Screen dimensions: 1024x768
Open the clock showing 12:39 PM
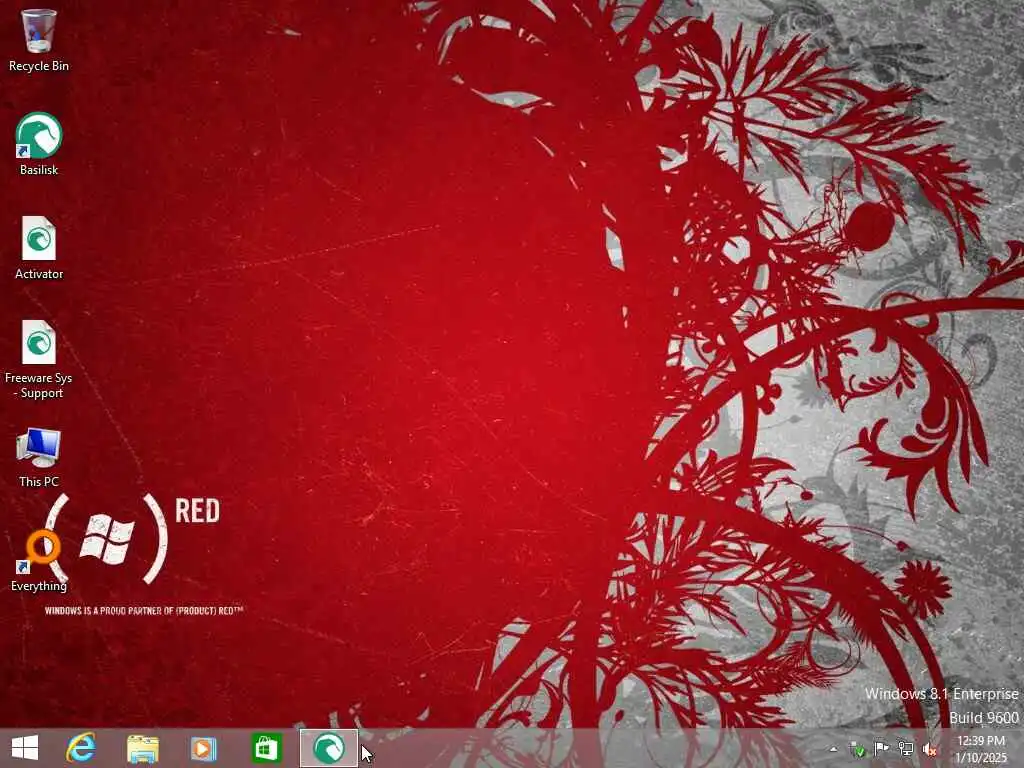[981, 749]
